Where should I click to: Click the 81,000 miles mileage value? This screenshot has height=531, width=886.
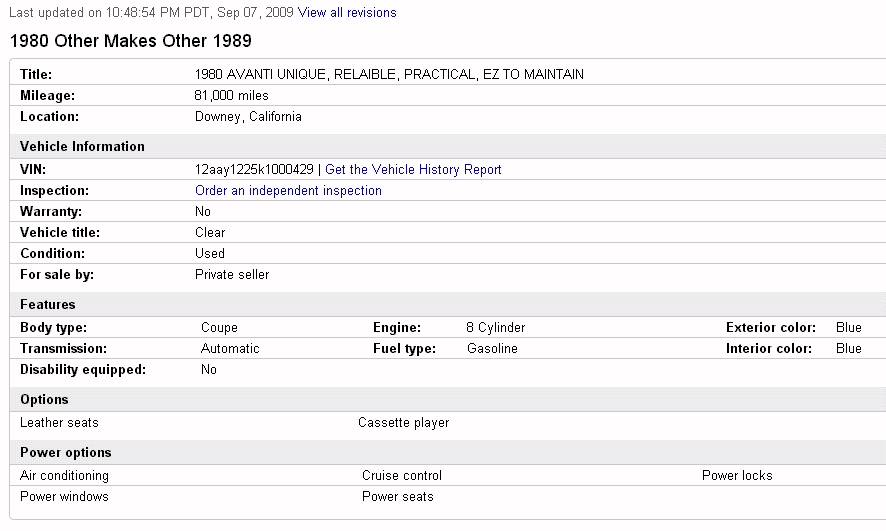[x=231, y=96]
